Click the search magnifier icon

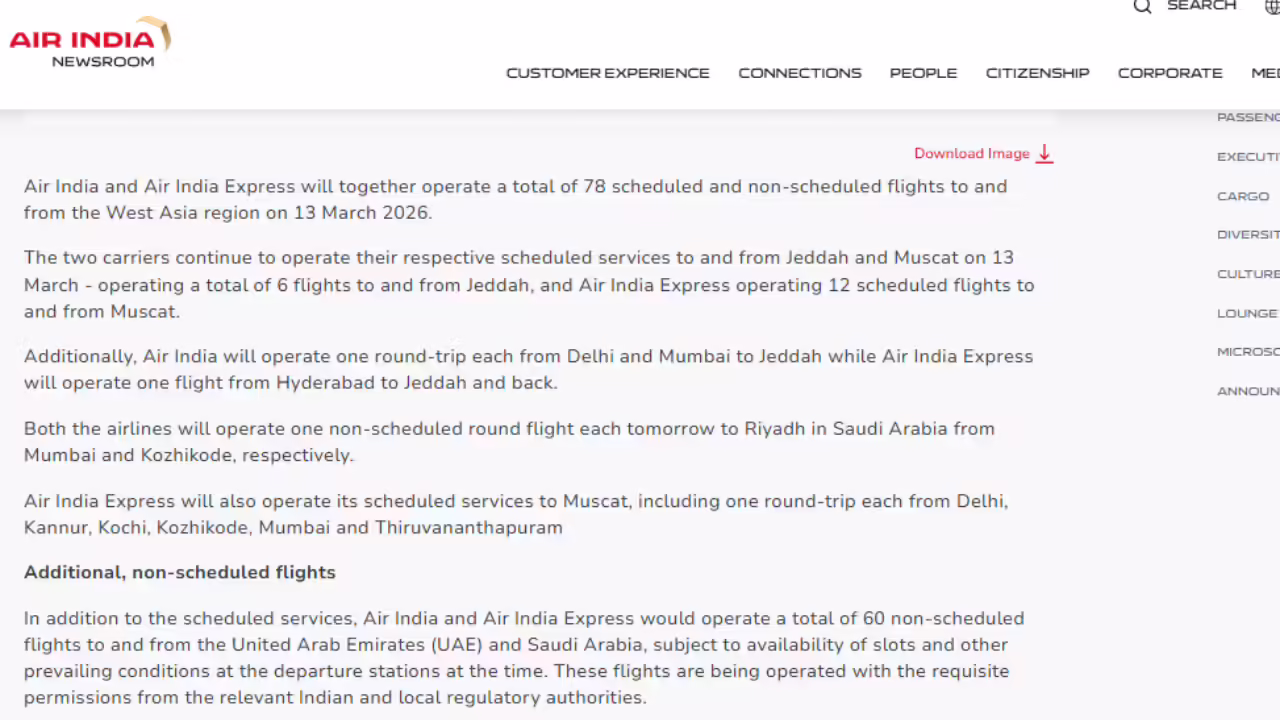1142,7
